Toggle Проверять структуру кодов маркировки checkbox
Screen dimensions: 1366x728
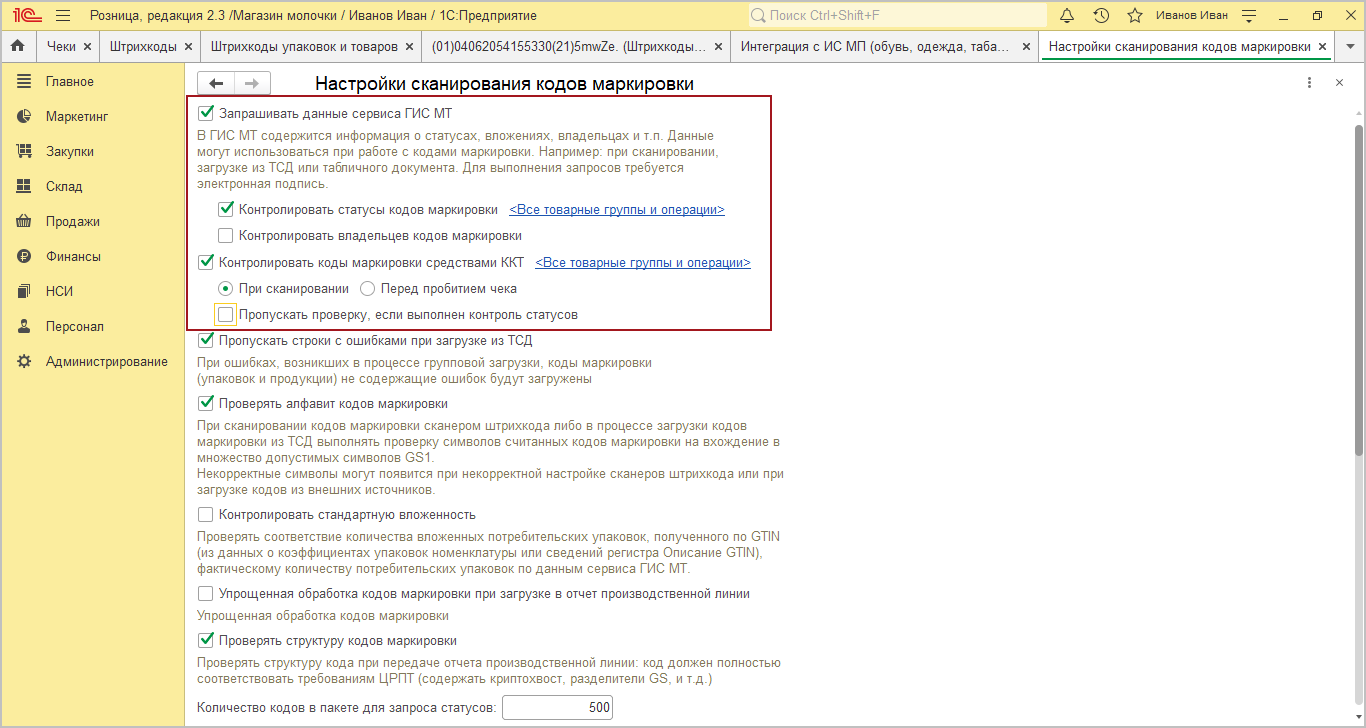[207, 640]
